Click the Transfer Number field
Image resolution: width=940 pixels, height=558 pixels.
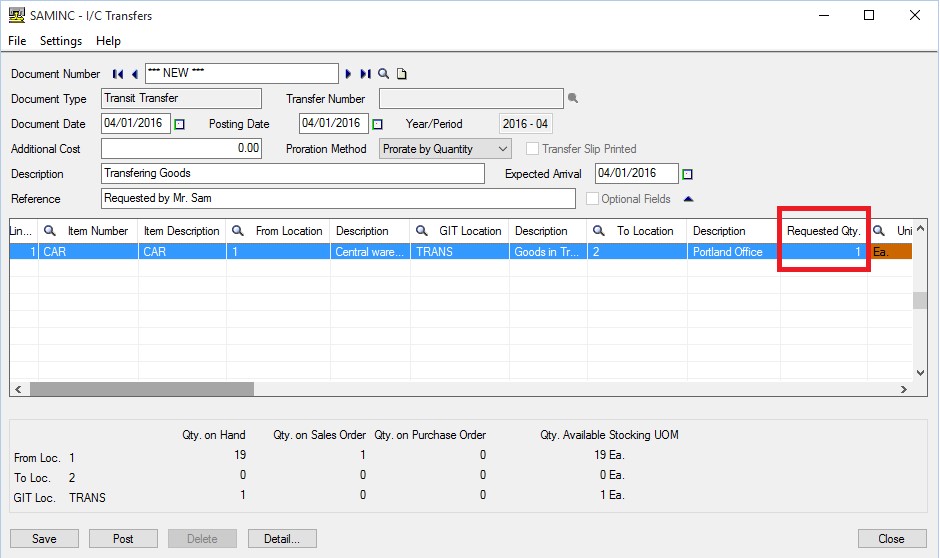[x=471, y=98]
